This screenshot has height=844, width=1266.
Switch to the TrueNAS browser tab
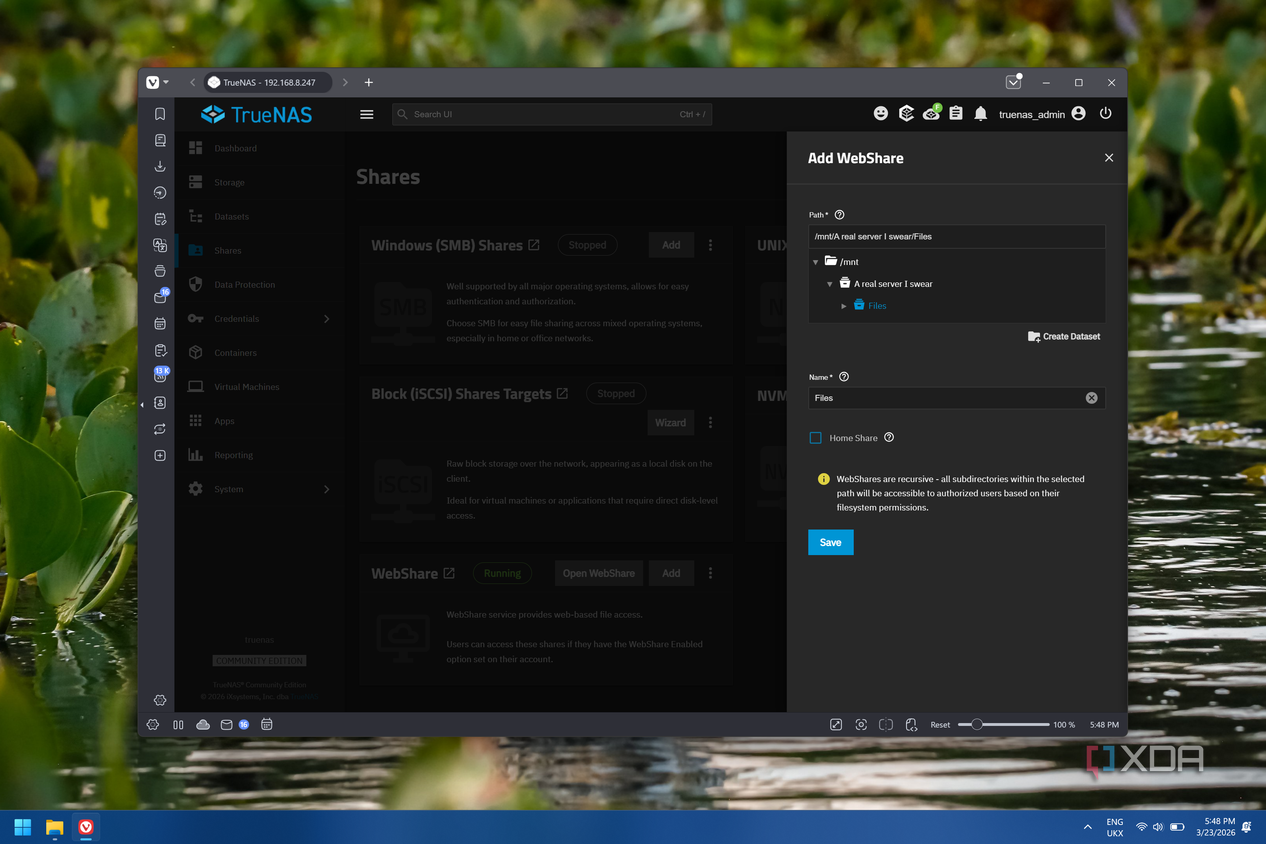tap(267, 83)
